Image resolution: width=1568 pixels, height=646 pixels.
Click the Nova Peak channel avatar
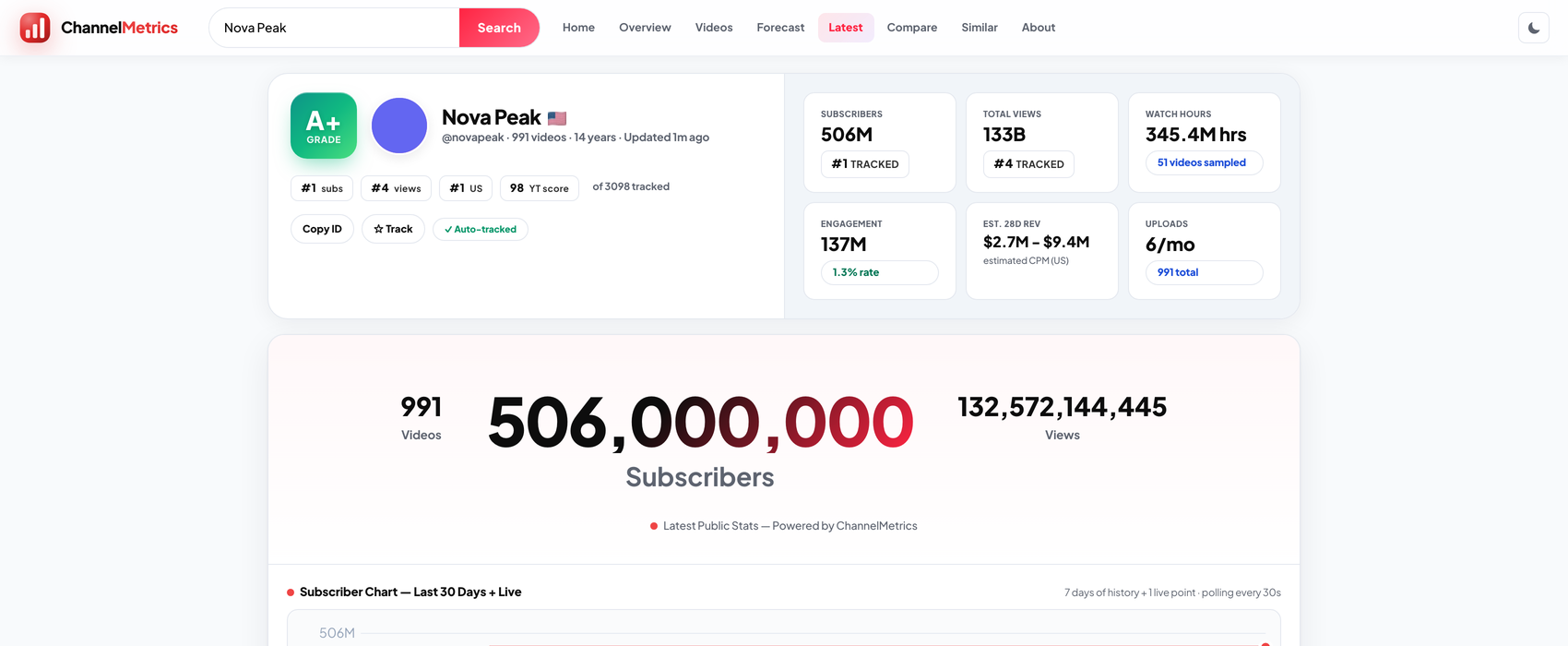click(x=399, y=126)
